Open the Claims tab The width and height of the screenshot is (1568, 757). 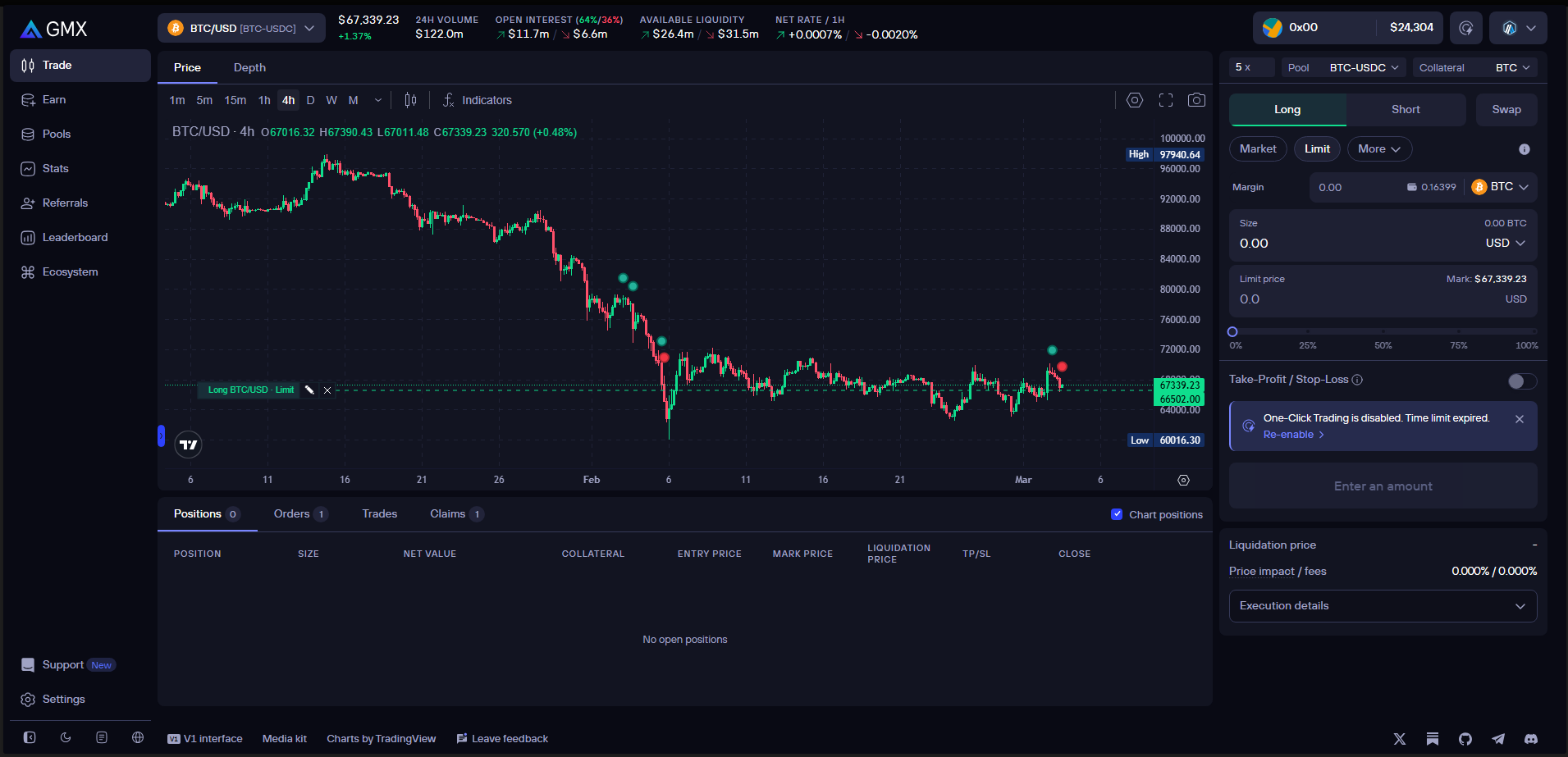[456, 514]
